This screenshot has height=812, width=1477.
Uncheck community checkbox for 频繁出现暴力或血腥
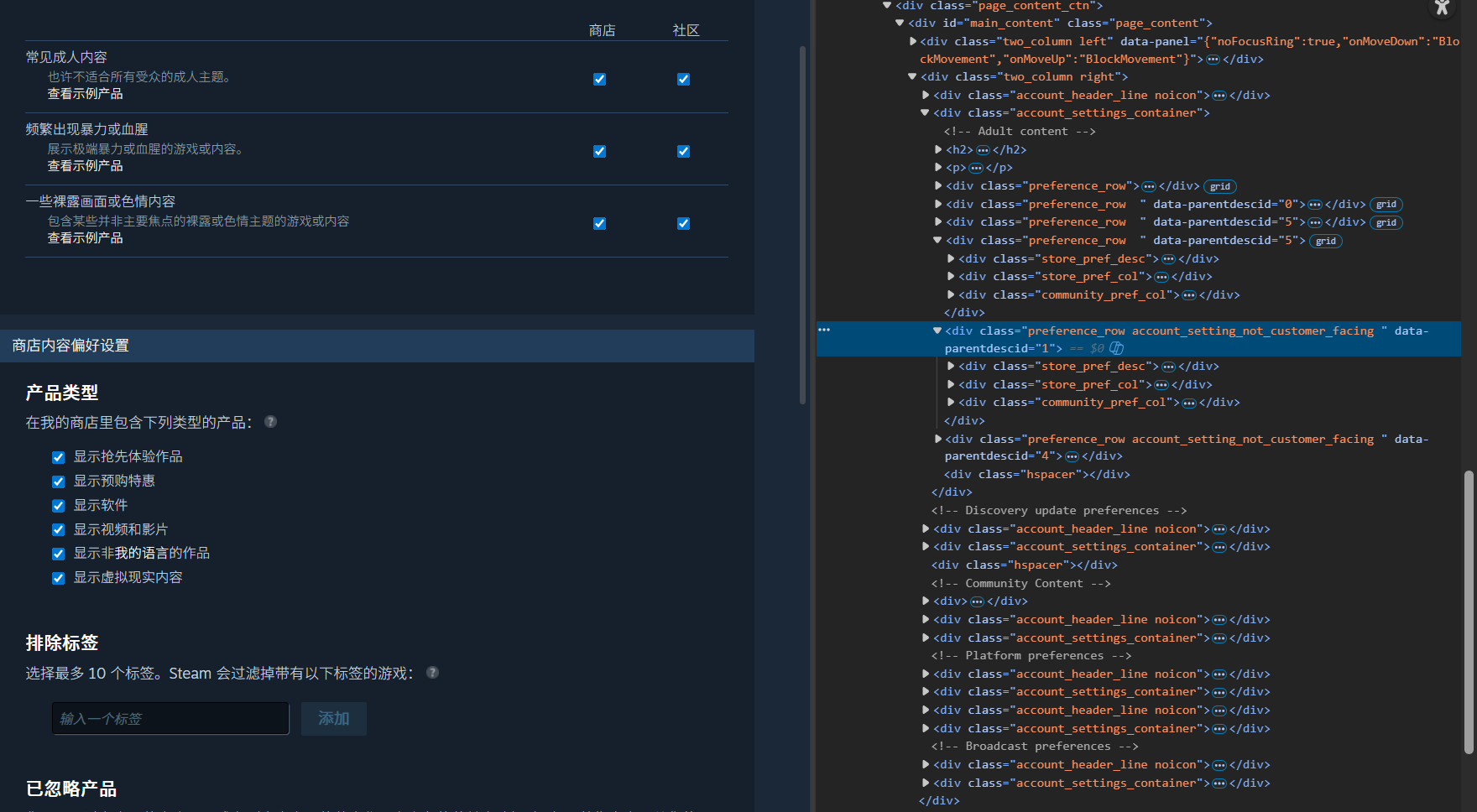pyautogui.click(x=683, y=151)
